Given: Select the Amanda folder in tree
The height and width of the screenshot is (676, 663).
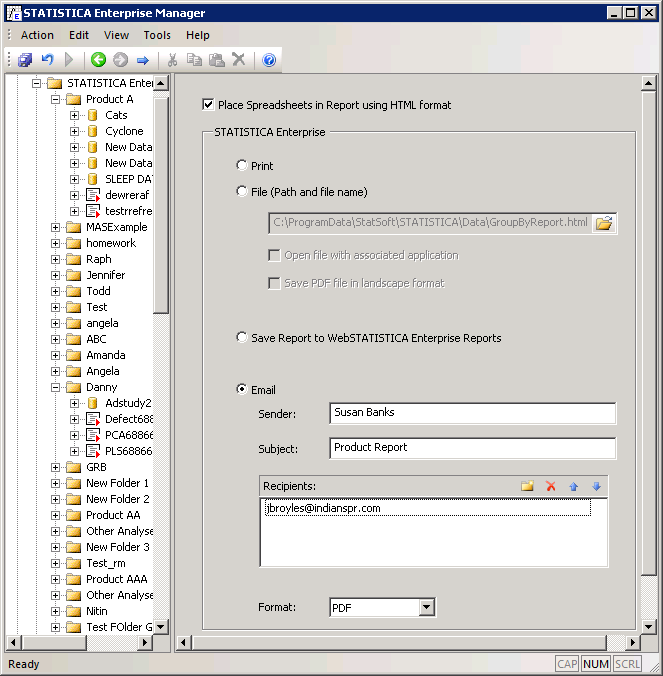Looking at the screenshot, I should tap(106, 355).
